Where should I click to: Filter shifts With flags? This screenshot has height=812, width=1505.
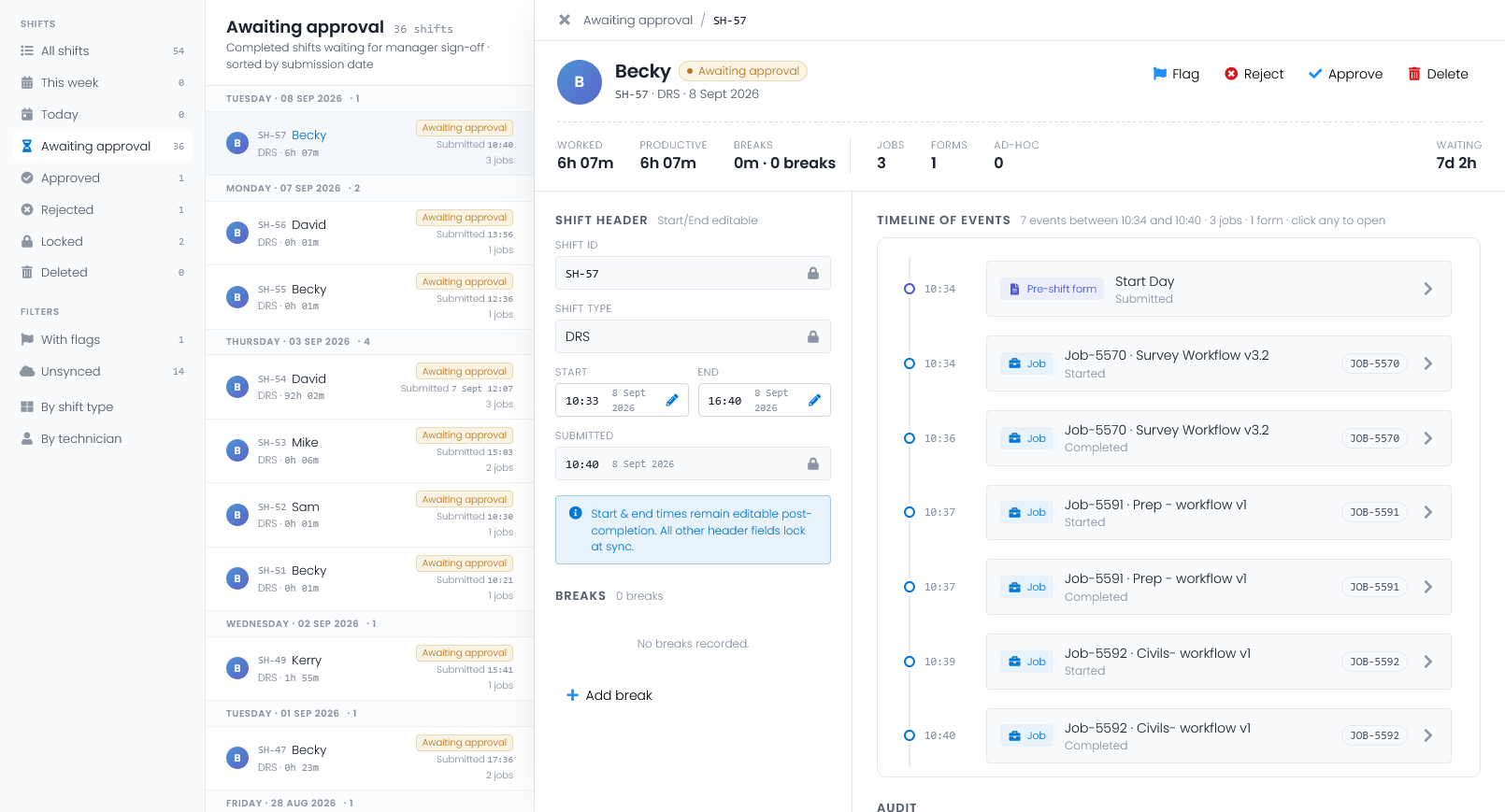point(103,339)
